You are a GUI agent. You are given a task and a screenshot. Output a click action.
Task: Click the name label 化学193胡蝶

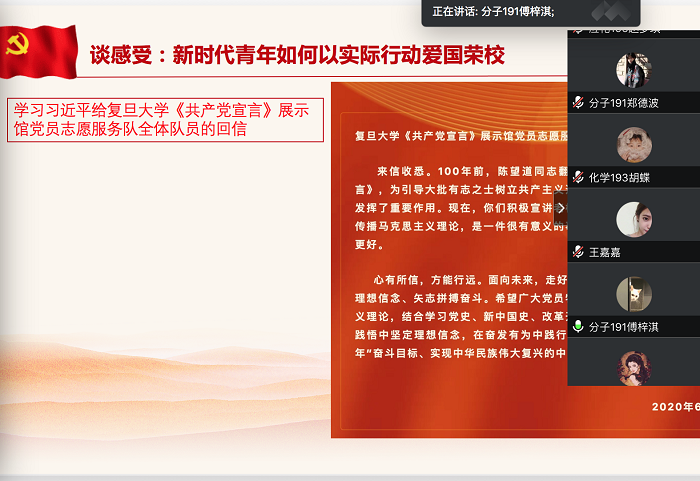[619, 178]
